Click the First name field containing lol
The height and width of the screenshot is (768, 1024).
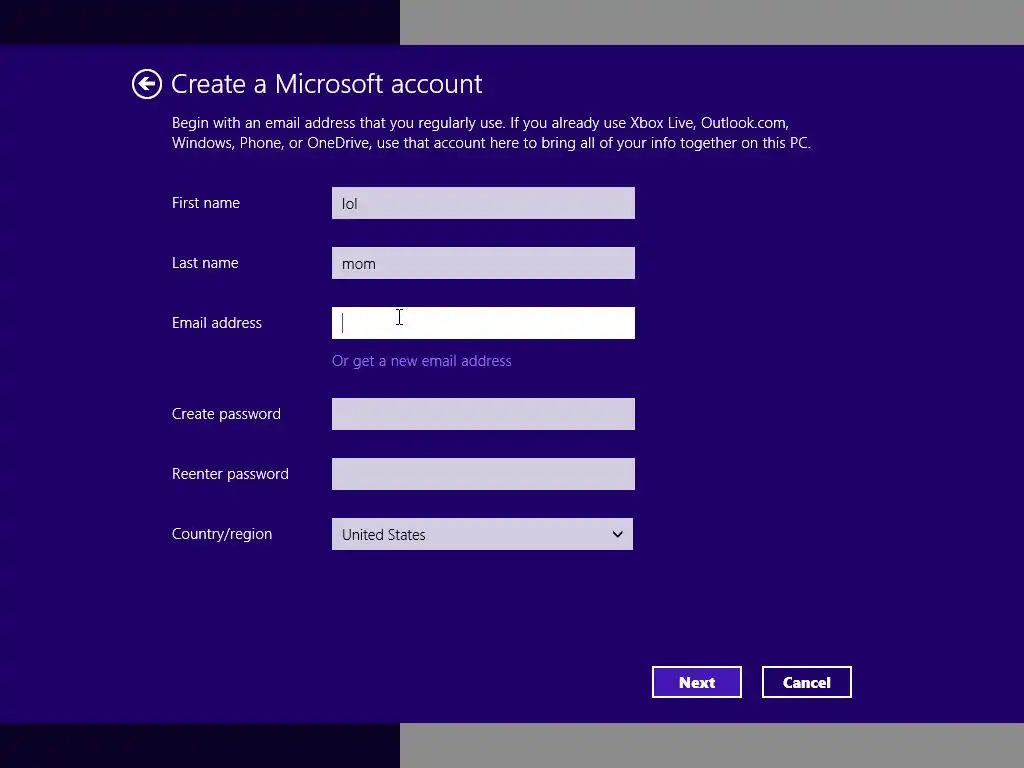pos(483,203)
